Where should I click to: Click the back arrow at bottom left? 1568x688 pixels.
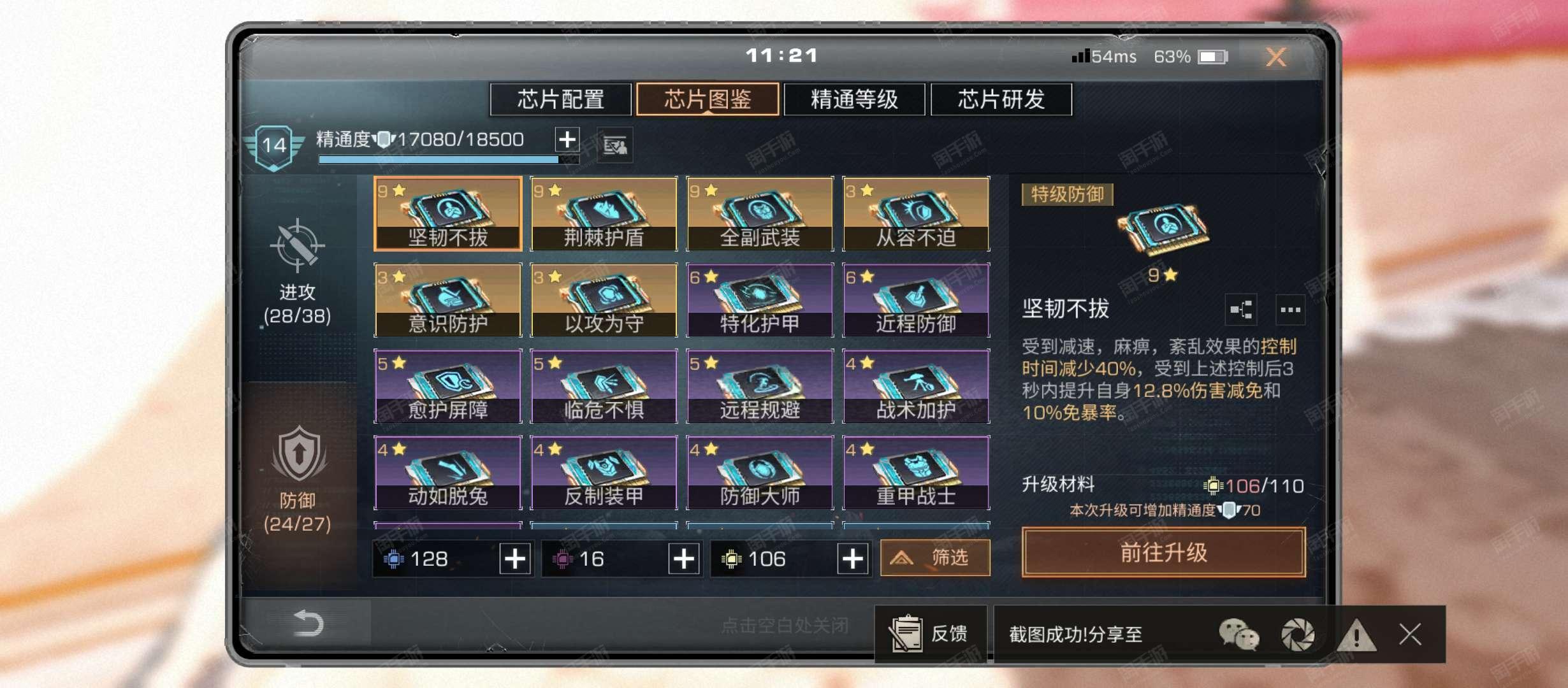(309, 622)
